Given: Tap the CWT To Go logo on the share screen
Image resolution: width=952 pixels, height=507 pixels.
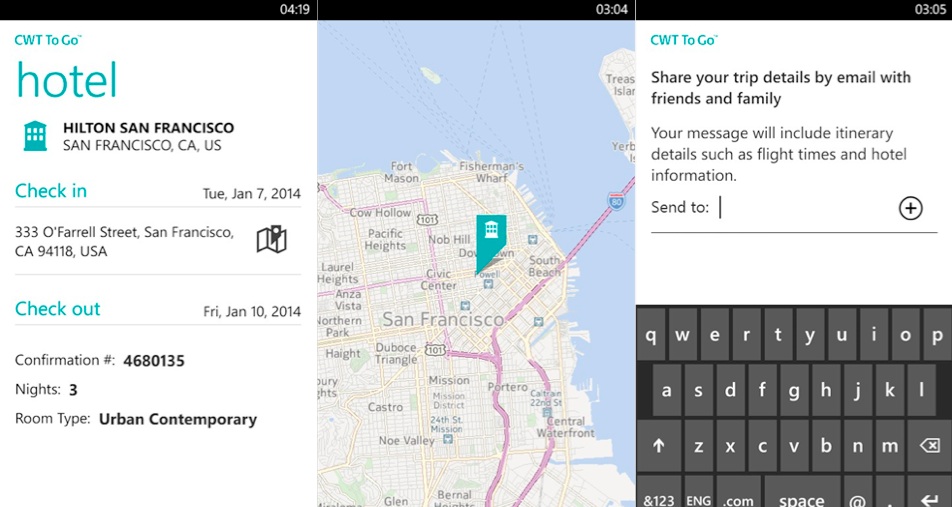Looking at the screenshot, I should [x=684, y=40].
